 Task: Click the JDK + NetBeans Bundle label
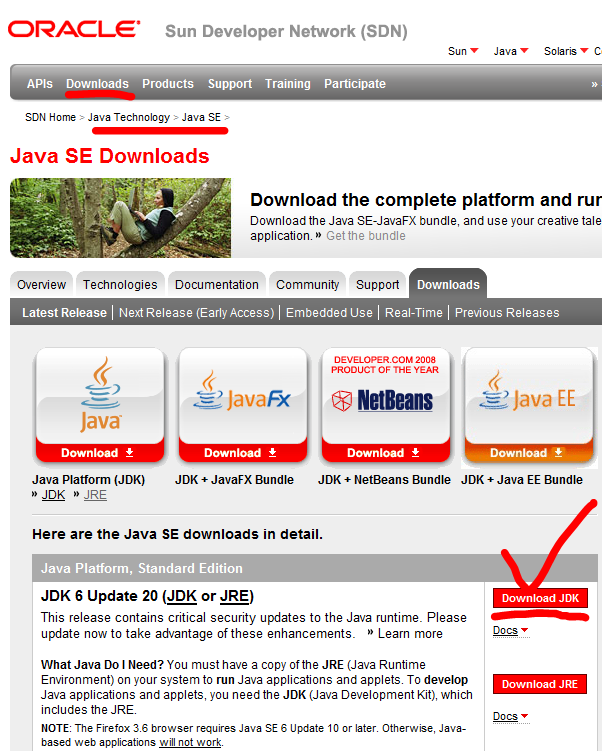click(x=384, y=480)
